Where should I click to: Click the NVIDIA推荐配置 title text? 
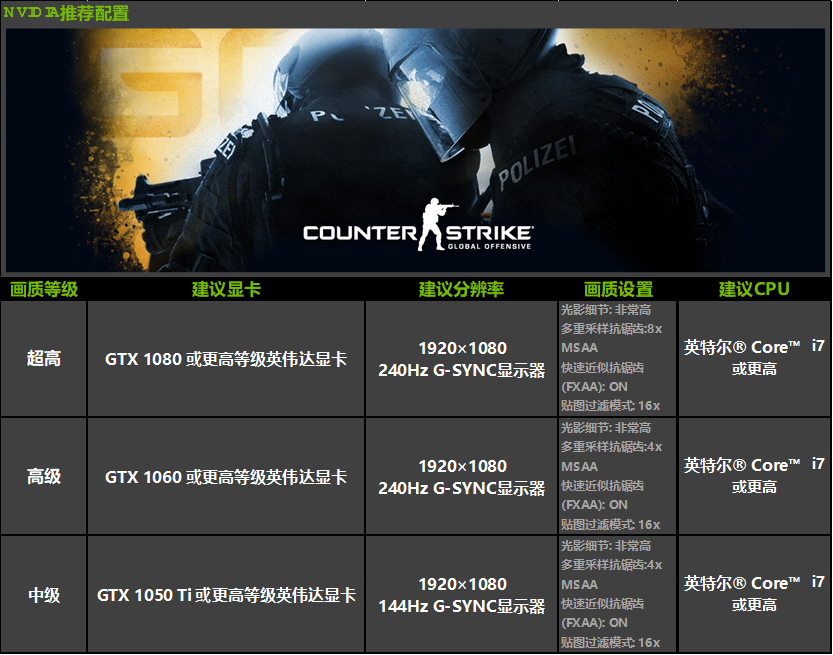point(66,13)
